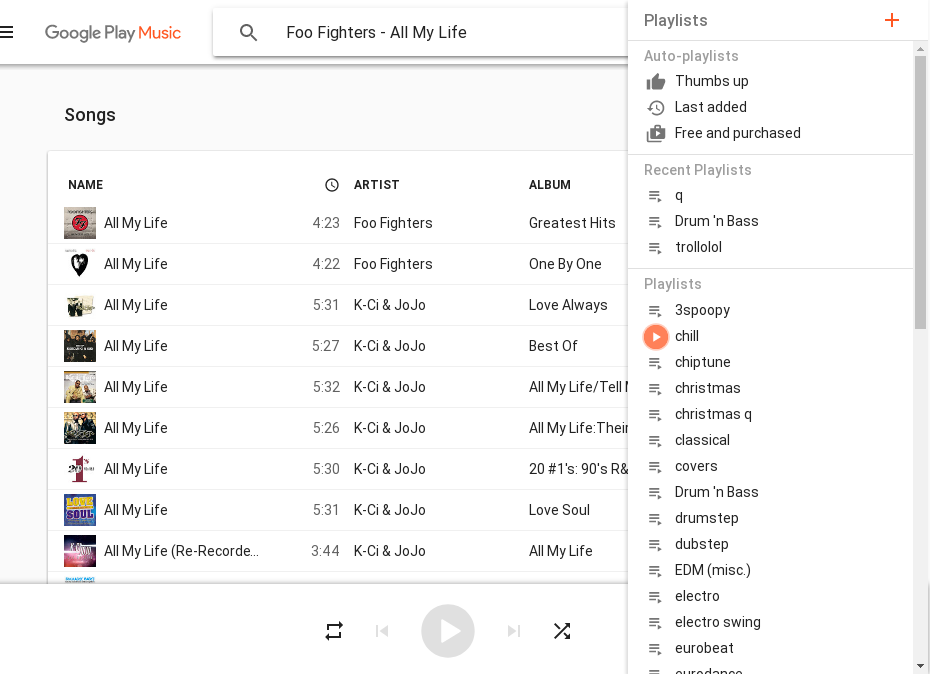930x674 pixels.
Task: Click the Last added history icon
Action: click(655, 107)
